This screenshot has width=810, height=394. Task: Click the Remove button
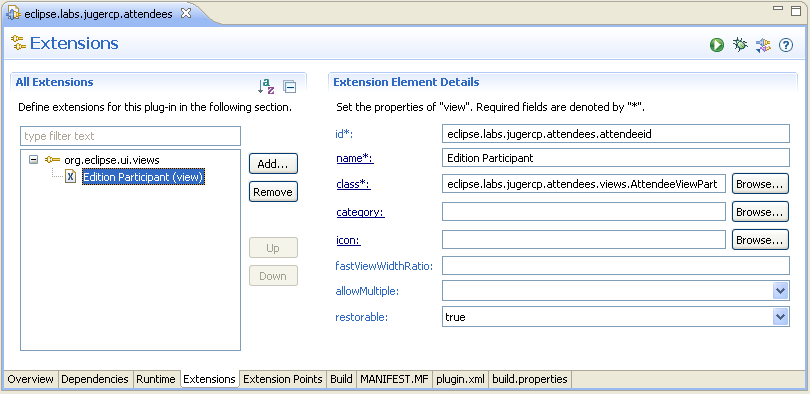pos(273,192)
